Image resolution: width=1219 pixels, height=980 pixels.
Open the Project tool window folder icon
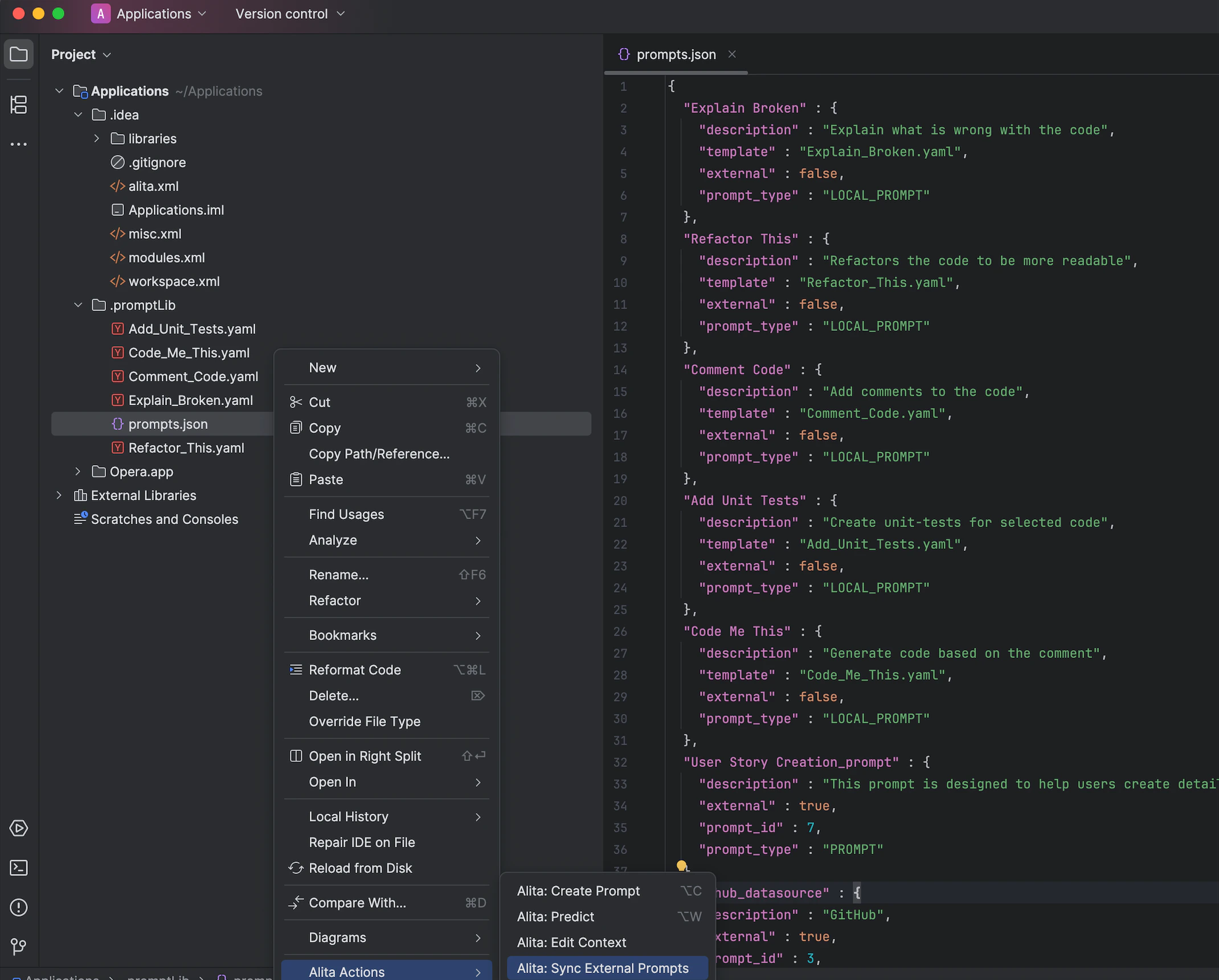[x=19, y=55]
